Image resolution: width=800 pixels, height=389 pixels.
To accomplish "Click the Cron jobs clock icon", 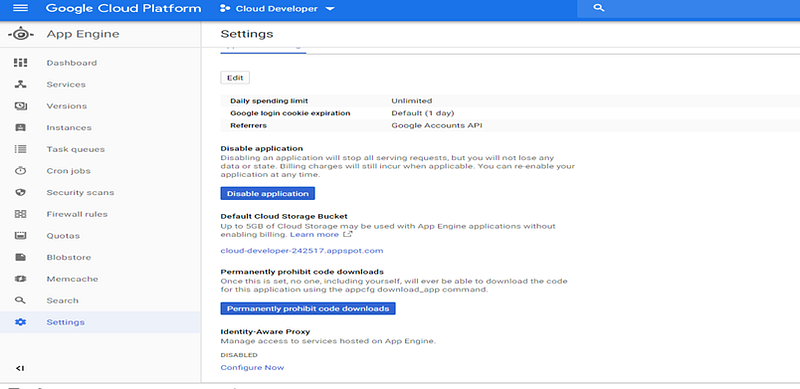I will click(20, 171).
